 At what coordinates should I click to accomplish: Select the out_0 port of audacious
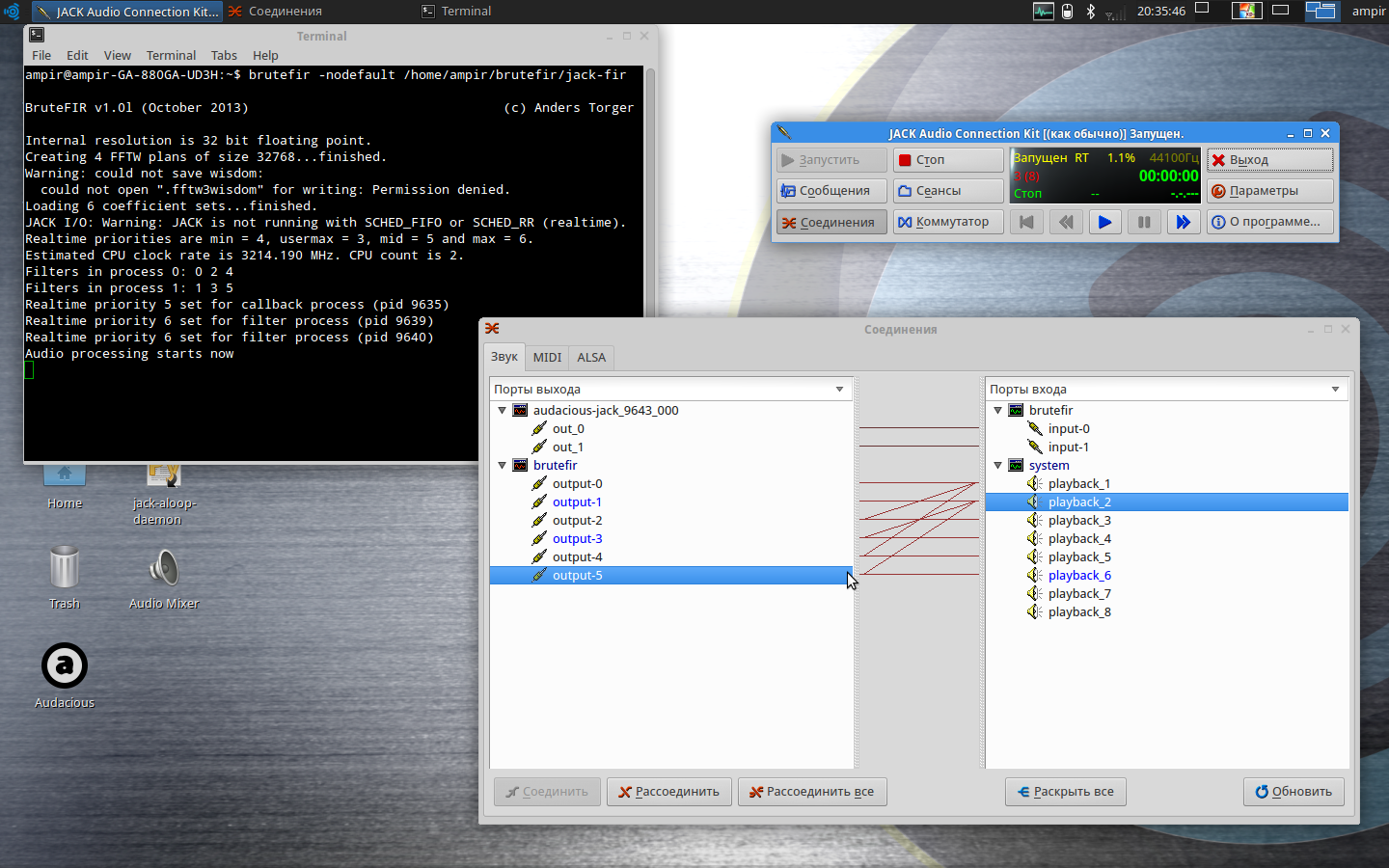[567, 428]
